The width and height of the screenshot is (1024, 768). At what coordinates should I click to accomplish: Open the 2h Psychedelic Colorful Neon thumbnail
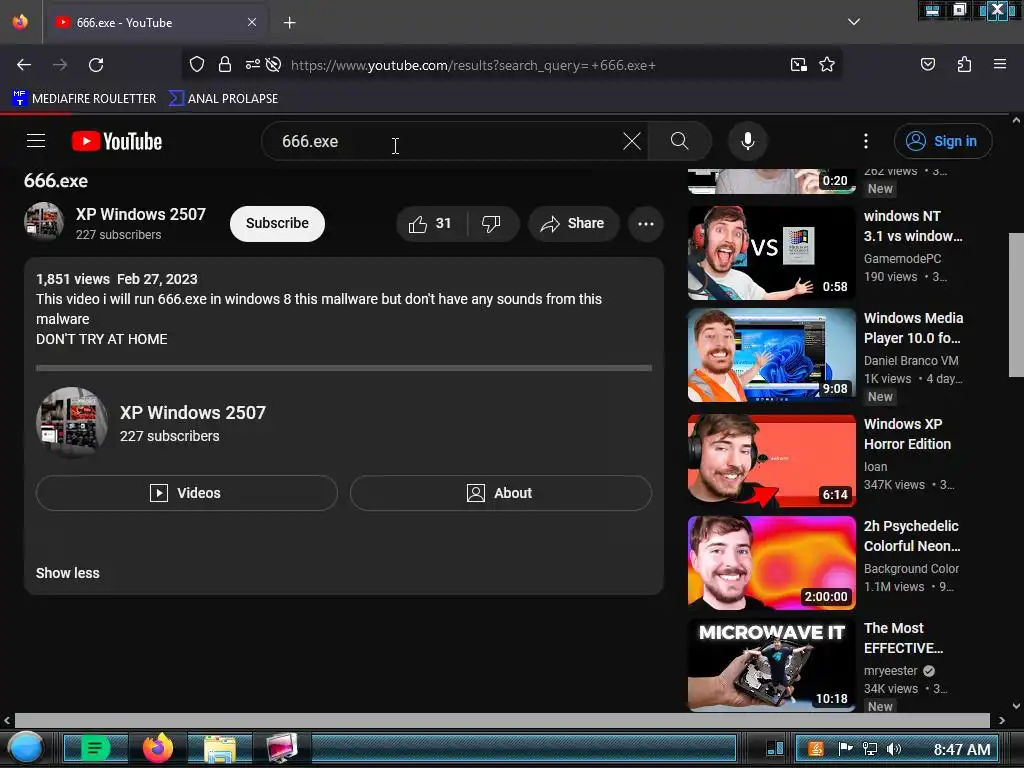tap(771, 563)
